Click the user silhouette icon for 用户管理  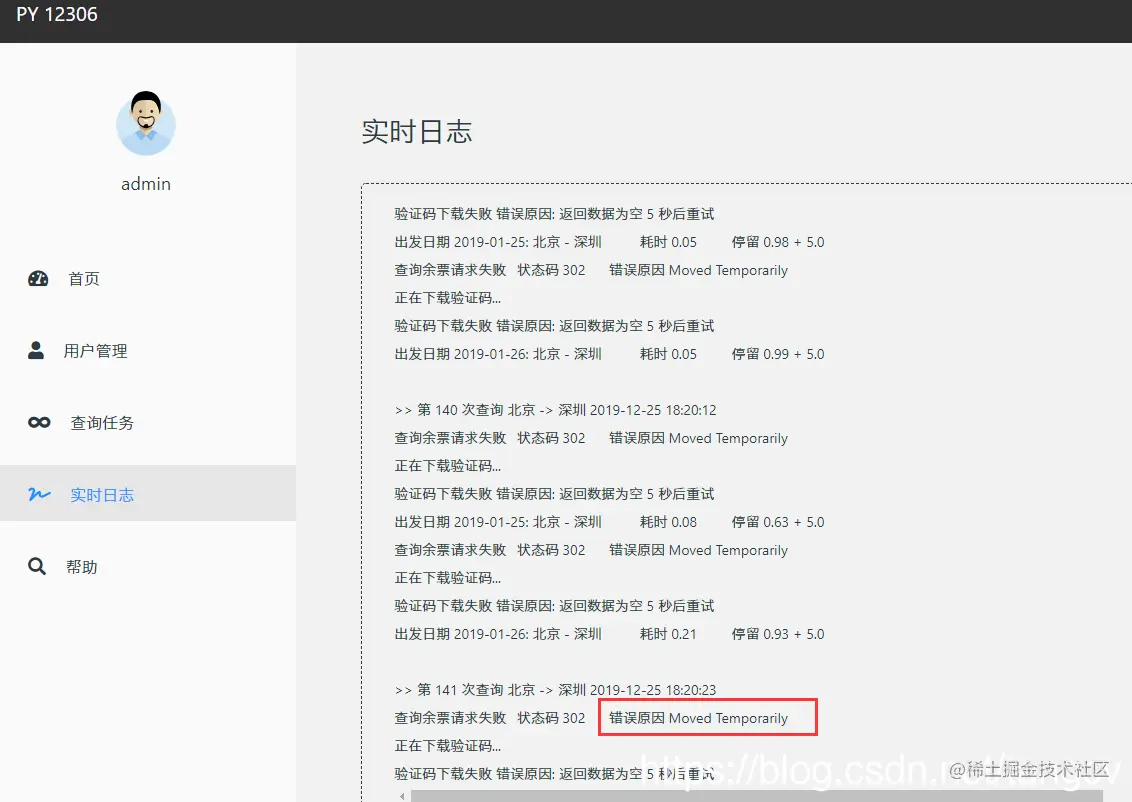35,350
